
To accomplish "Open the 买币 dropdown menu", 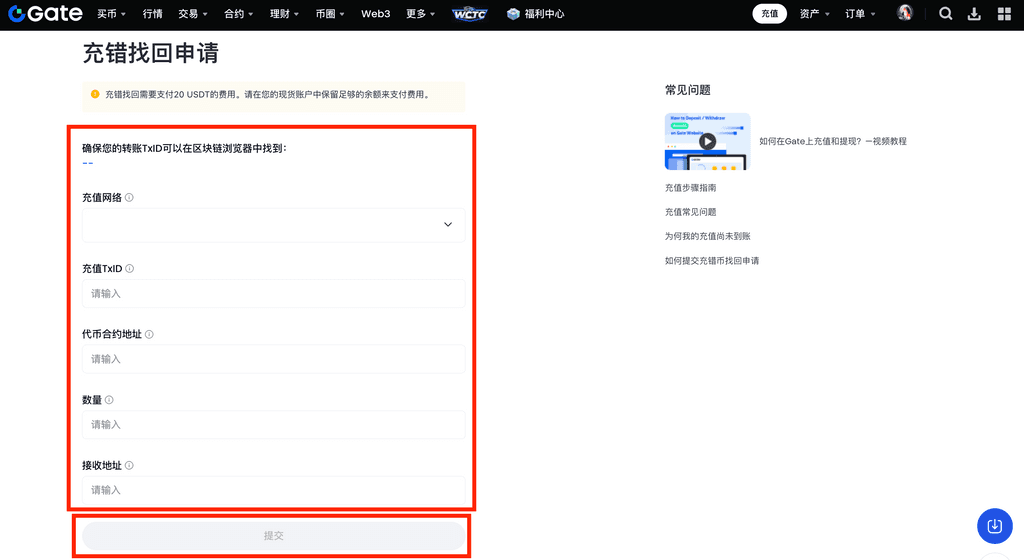I will coord(112,14).
